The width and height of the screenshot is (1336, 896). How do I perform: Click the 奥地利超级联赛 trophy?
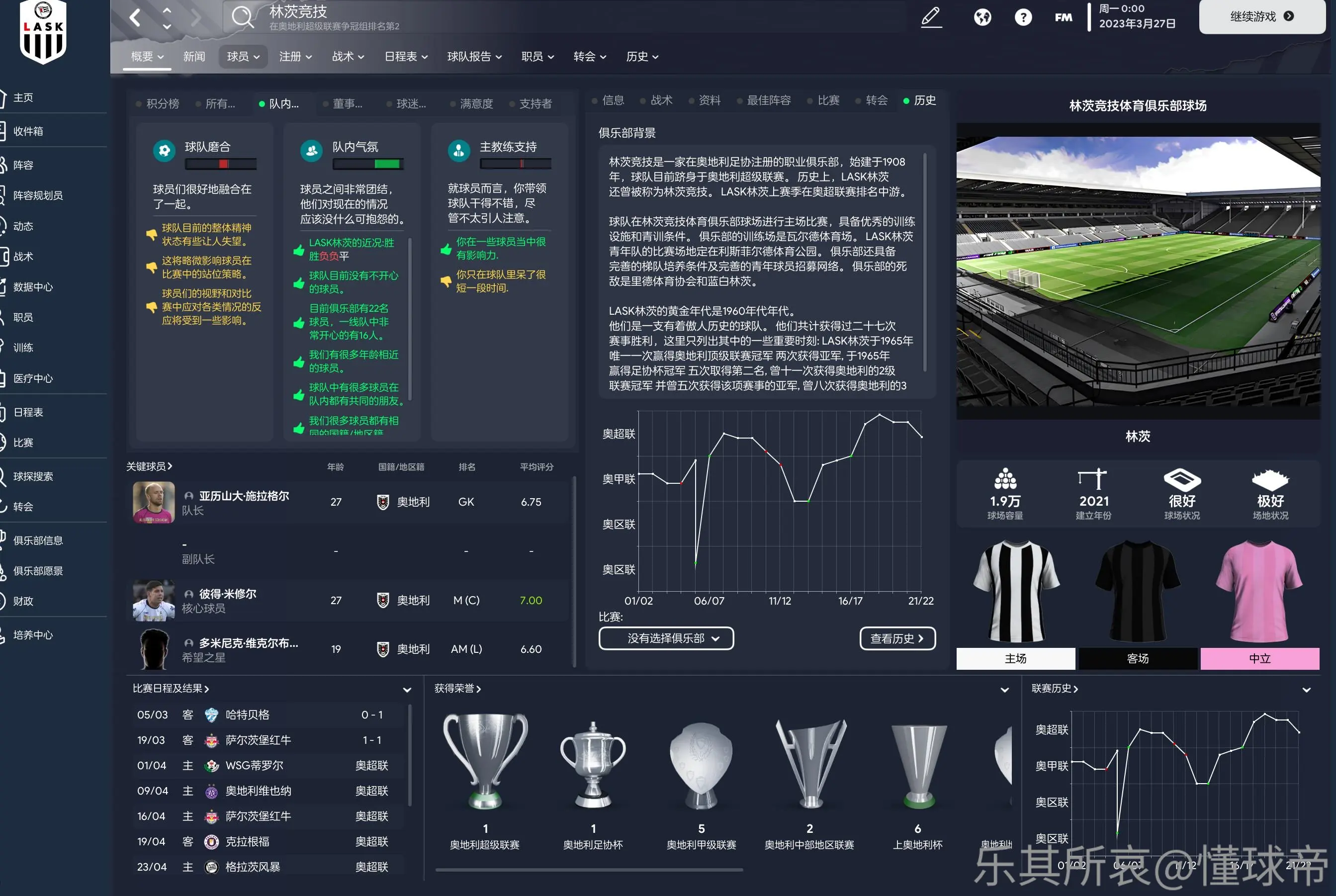485,761
